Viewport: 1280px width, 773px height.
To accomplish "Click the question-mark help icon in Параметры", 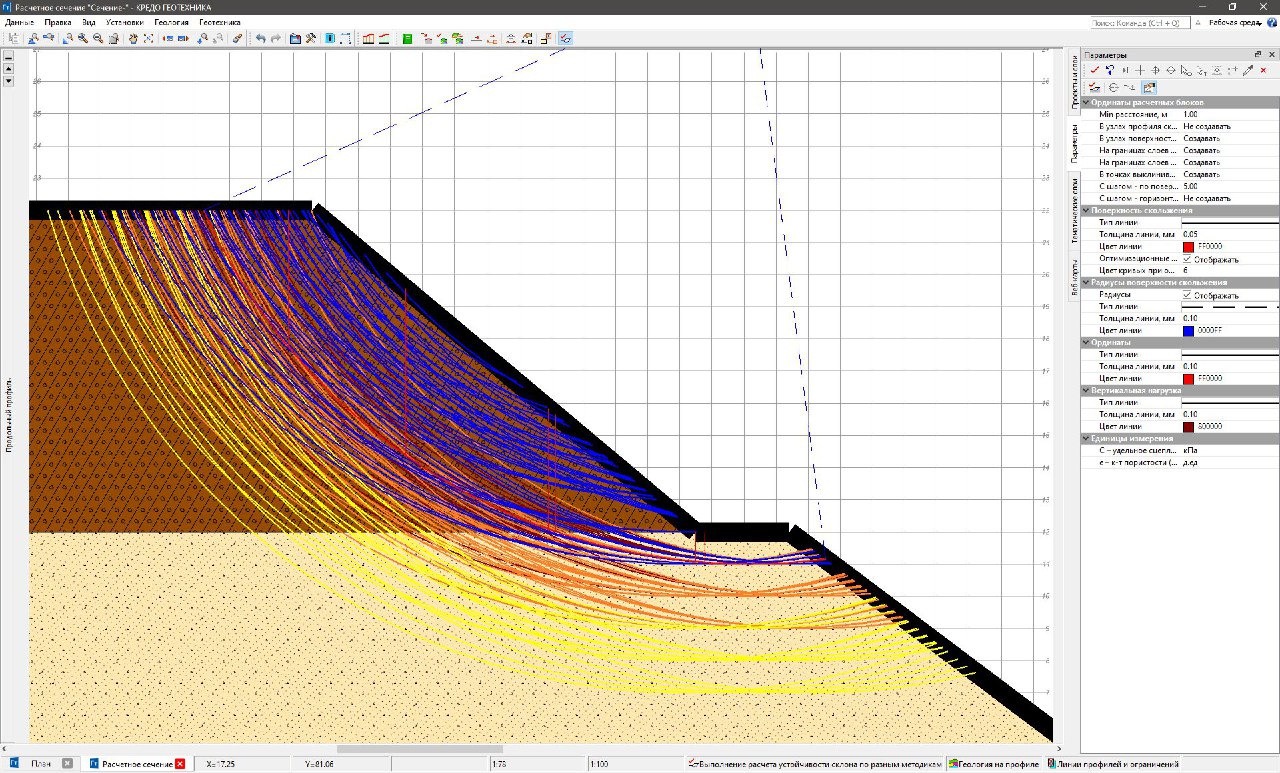I will (1110, 70).
